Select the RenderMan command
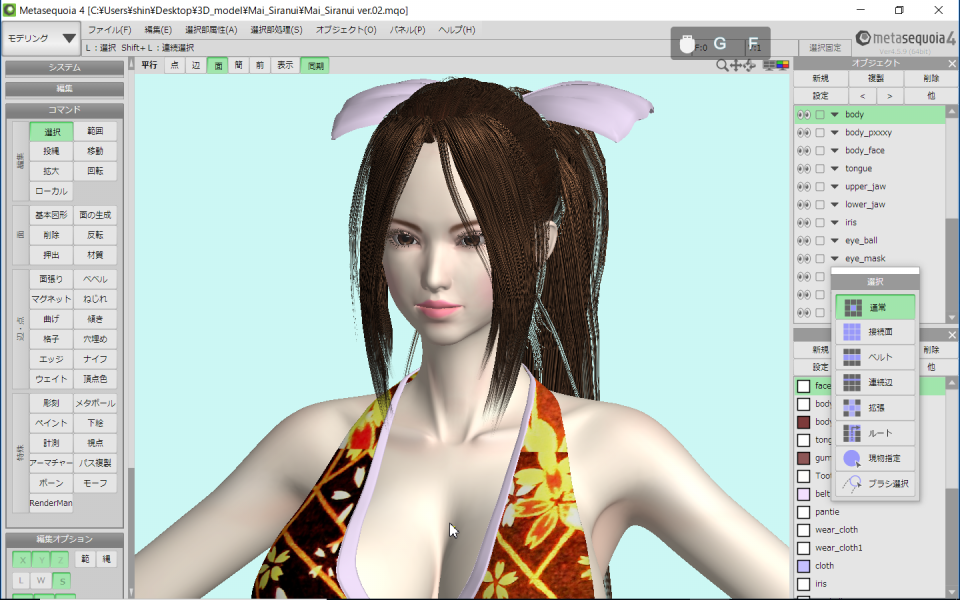This screenshot has width=960, height=600. 51,503
